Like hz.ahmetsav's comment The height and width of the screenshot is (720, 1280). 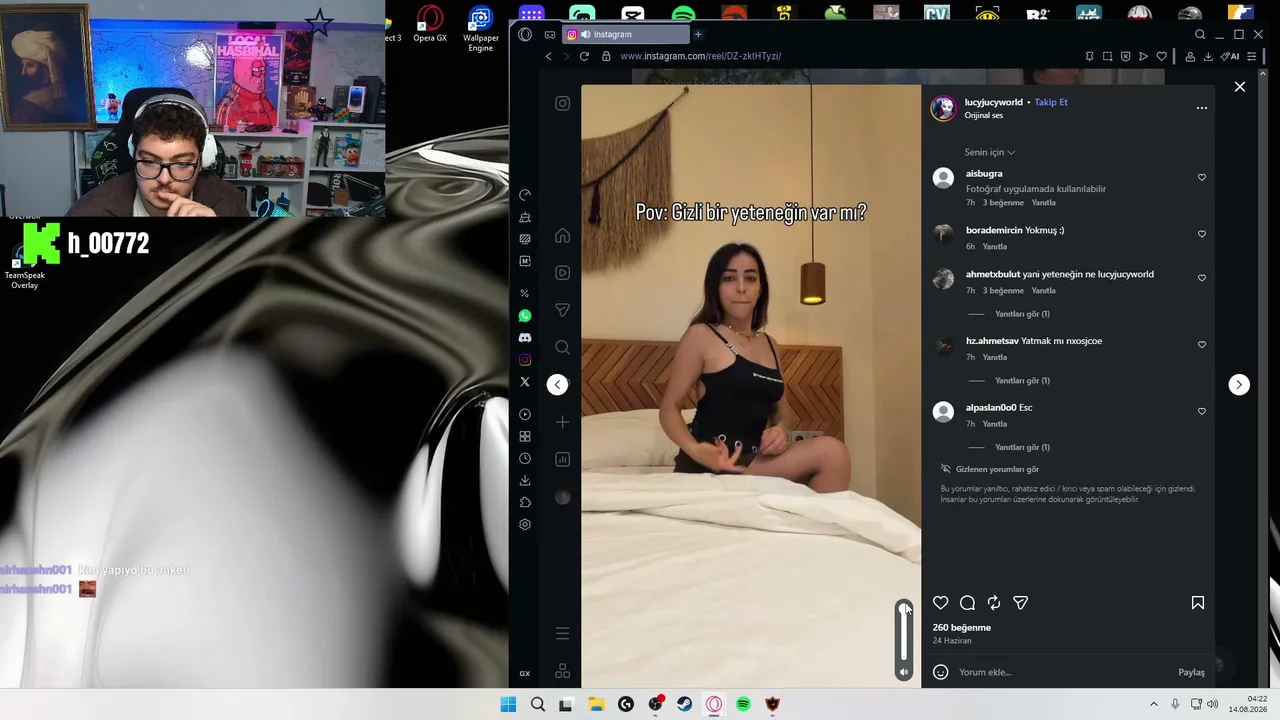1202,345
